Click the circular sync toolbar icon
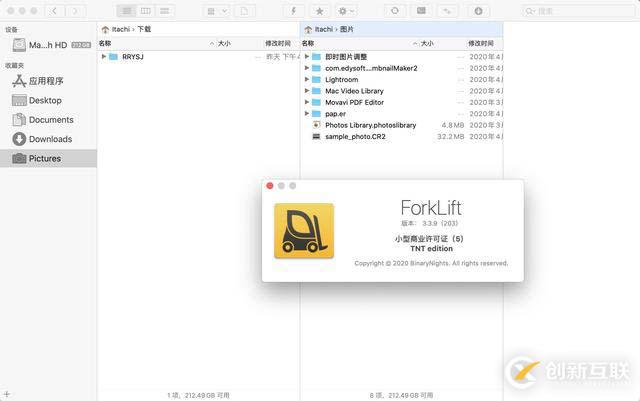 point(395,11)
